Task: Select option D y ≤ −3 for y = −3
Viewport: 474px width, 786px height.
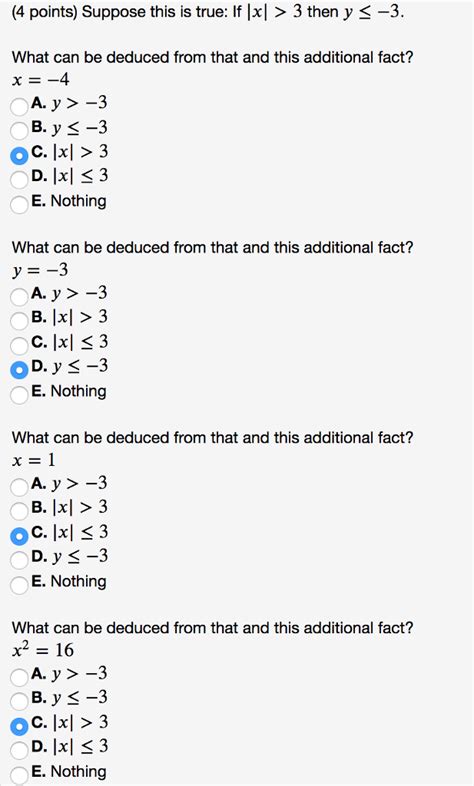Action: (19, 370)
